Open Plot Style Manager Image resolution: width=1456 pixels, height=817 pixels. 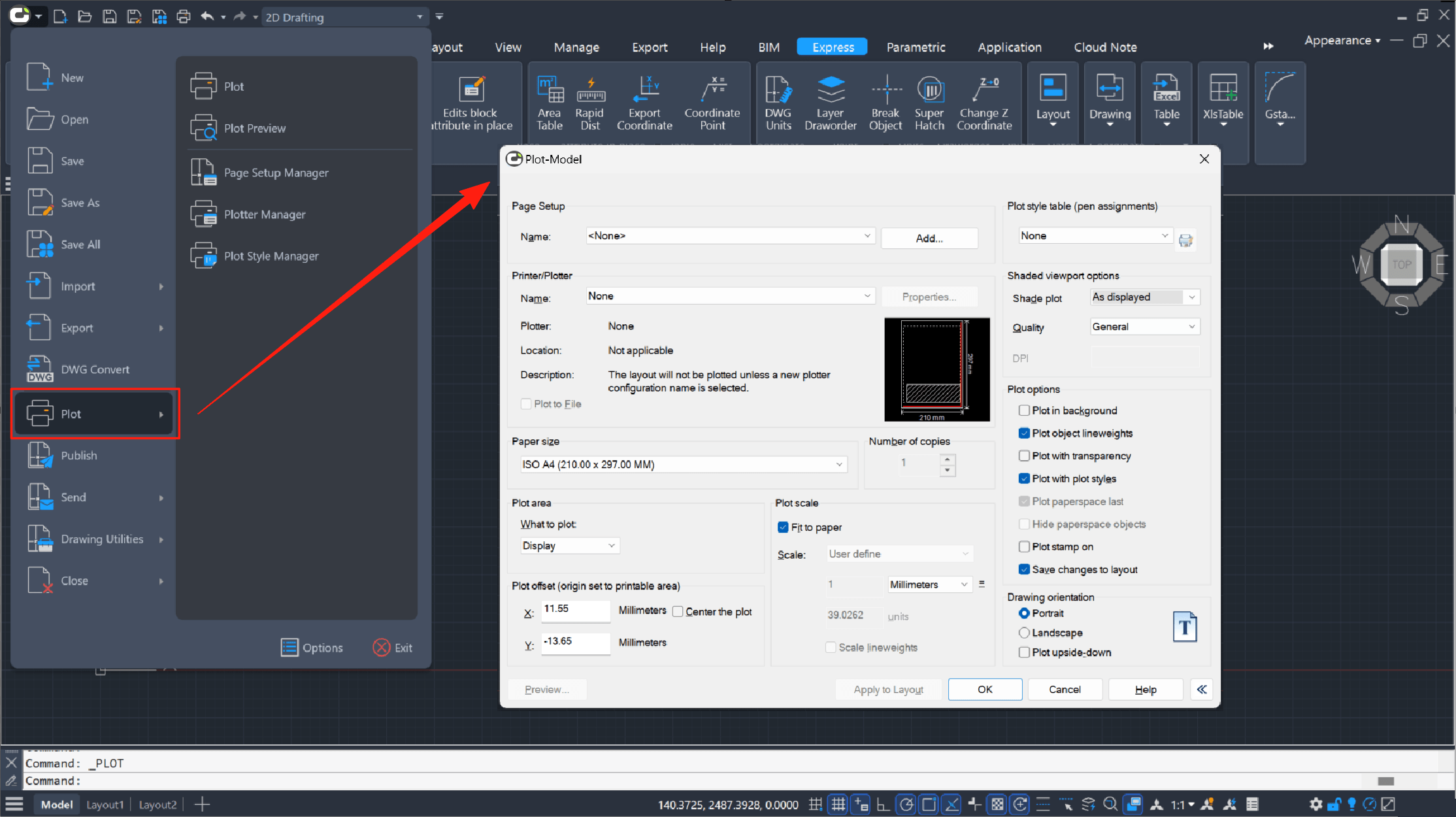click(x=271, y=256)
